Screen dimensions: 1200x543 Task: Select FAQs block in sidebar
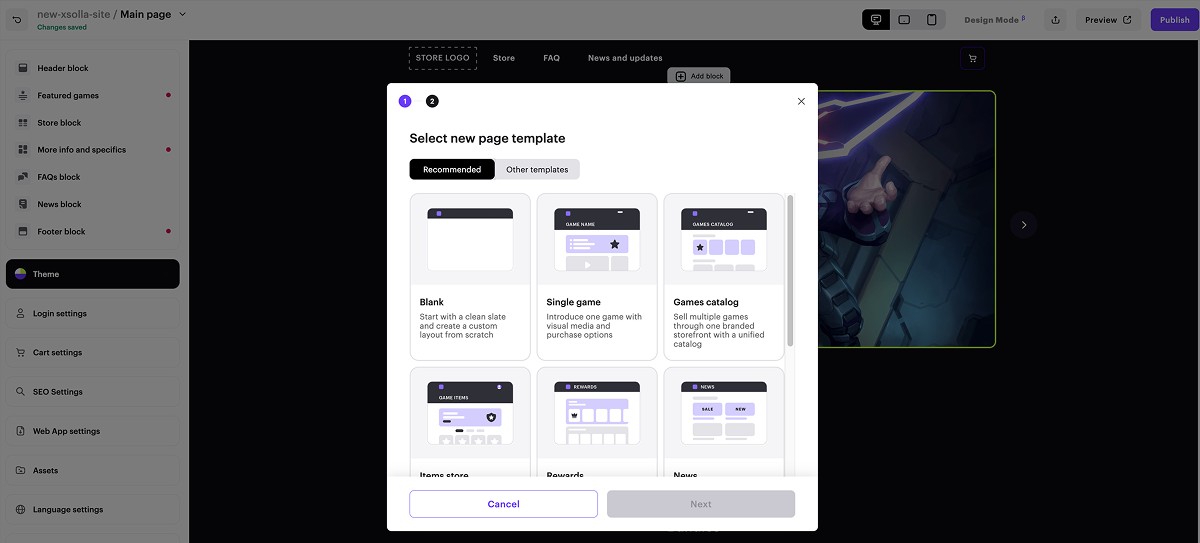click(93, 177)
